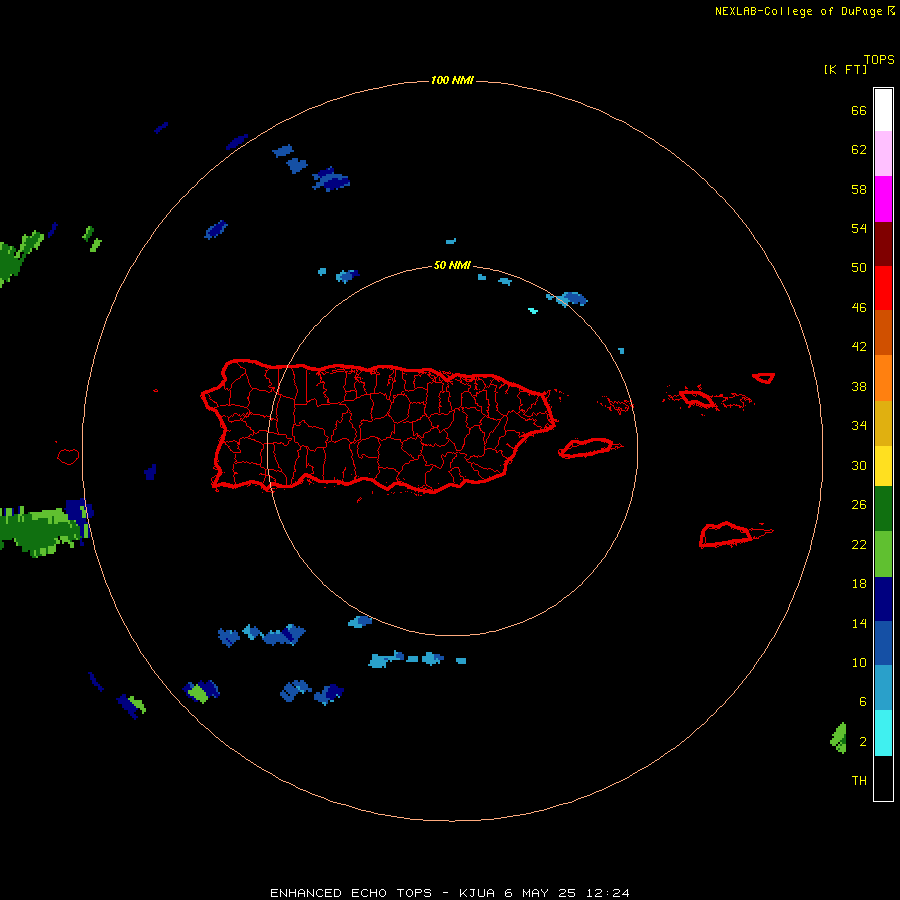Click the bright yellow swatch beside 30
900x900 pixels.
click(883, 466)
